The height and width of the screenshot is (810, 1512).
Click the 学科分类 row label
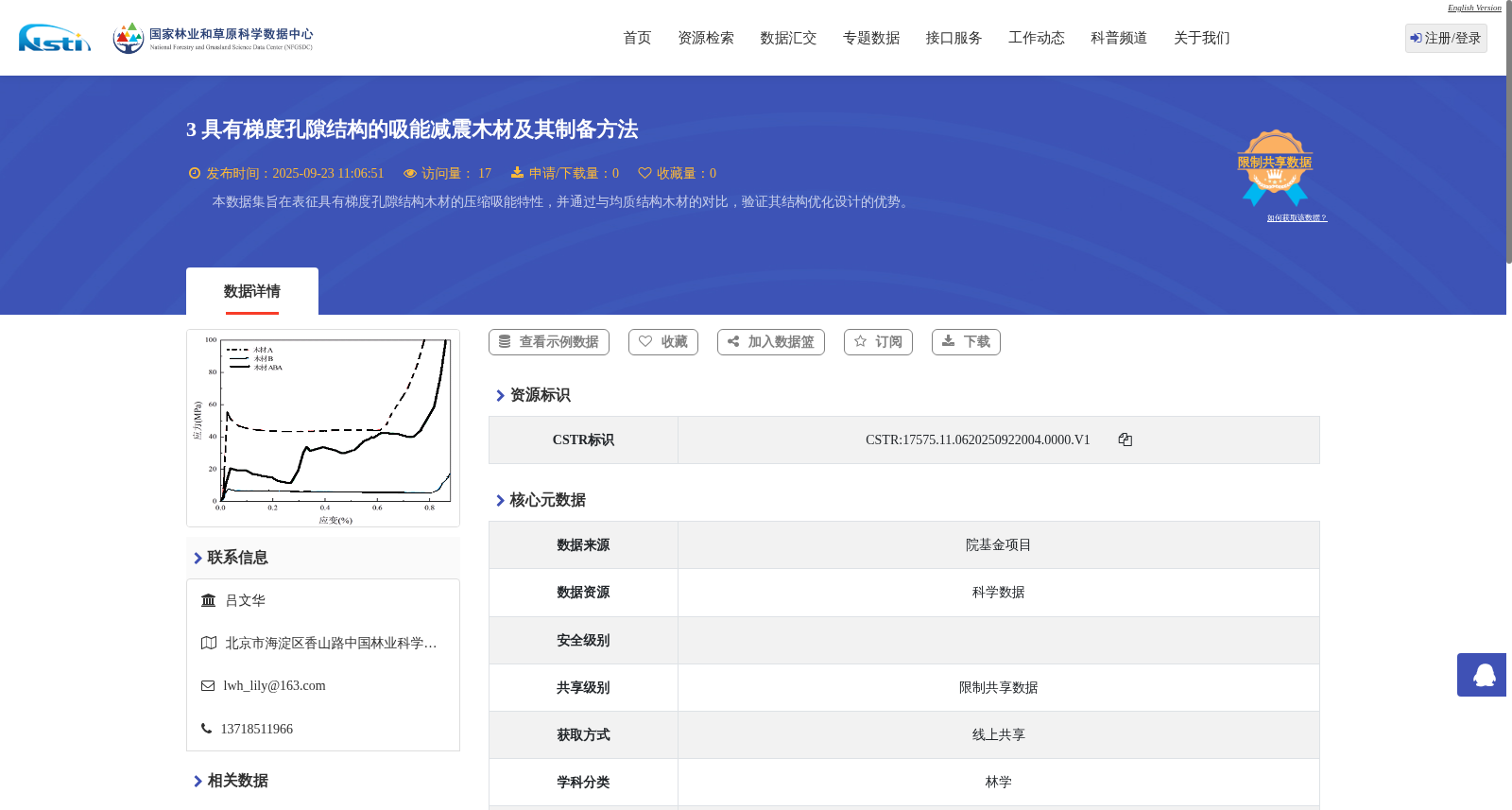[583, 783]
